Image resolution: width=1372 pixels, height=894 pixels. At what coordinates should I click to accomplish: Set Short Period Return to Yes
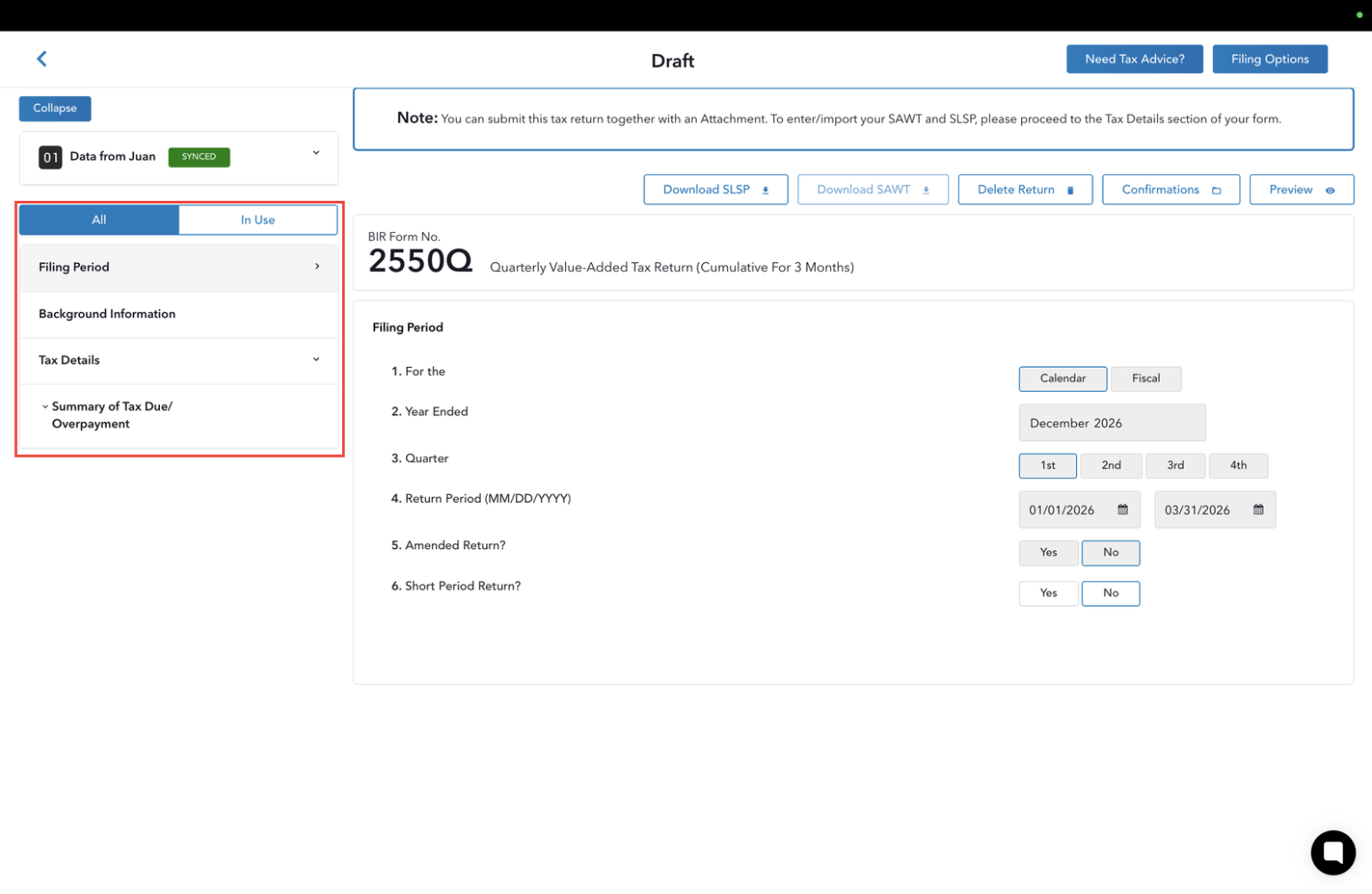[1049, 593]
